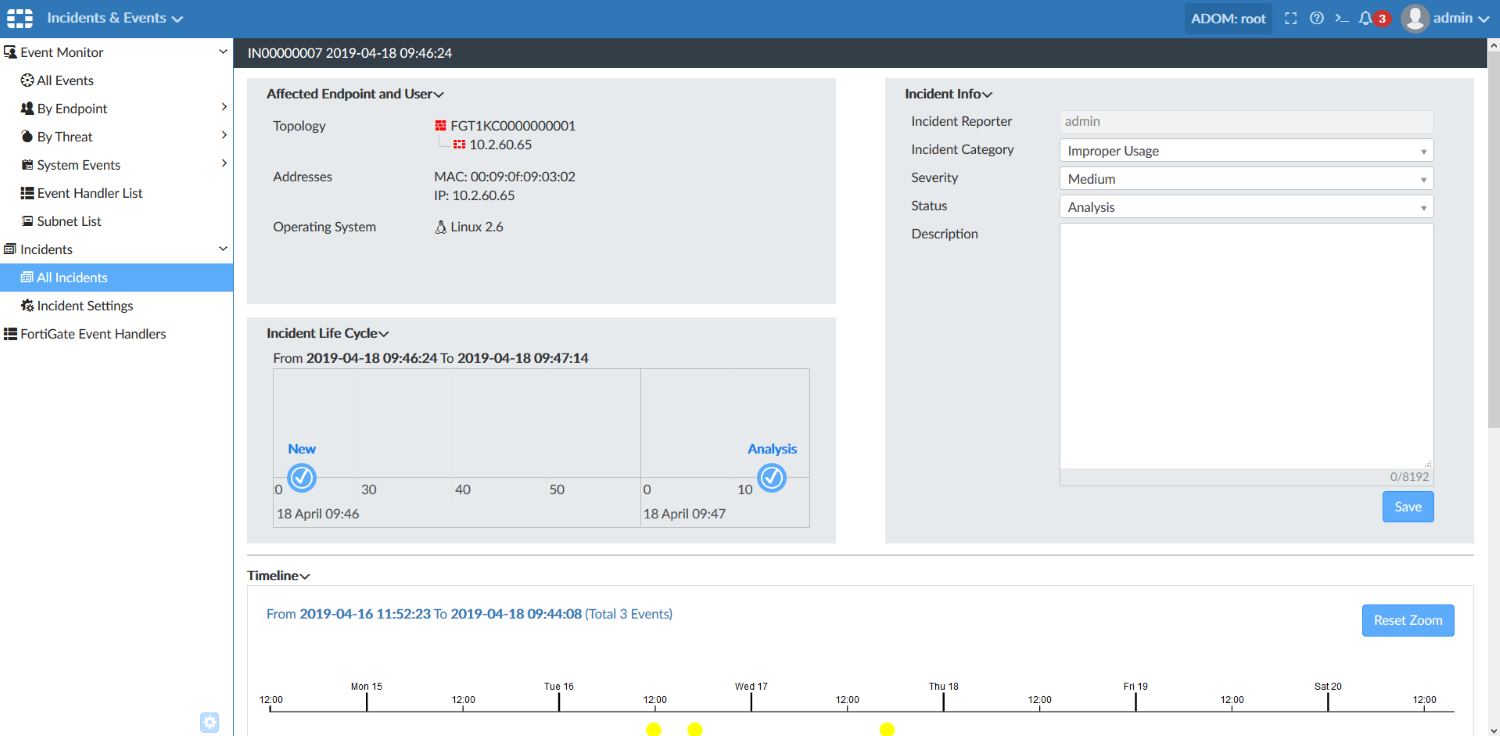Click the All Events sidebar icon
Viewport: 1500px width, 736px height.
[x=28, y=80]
